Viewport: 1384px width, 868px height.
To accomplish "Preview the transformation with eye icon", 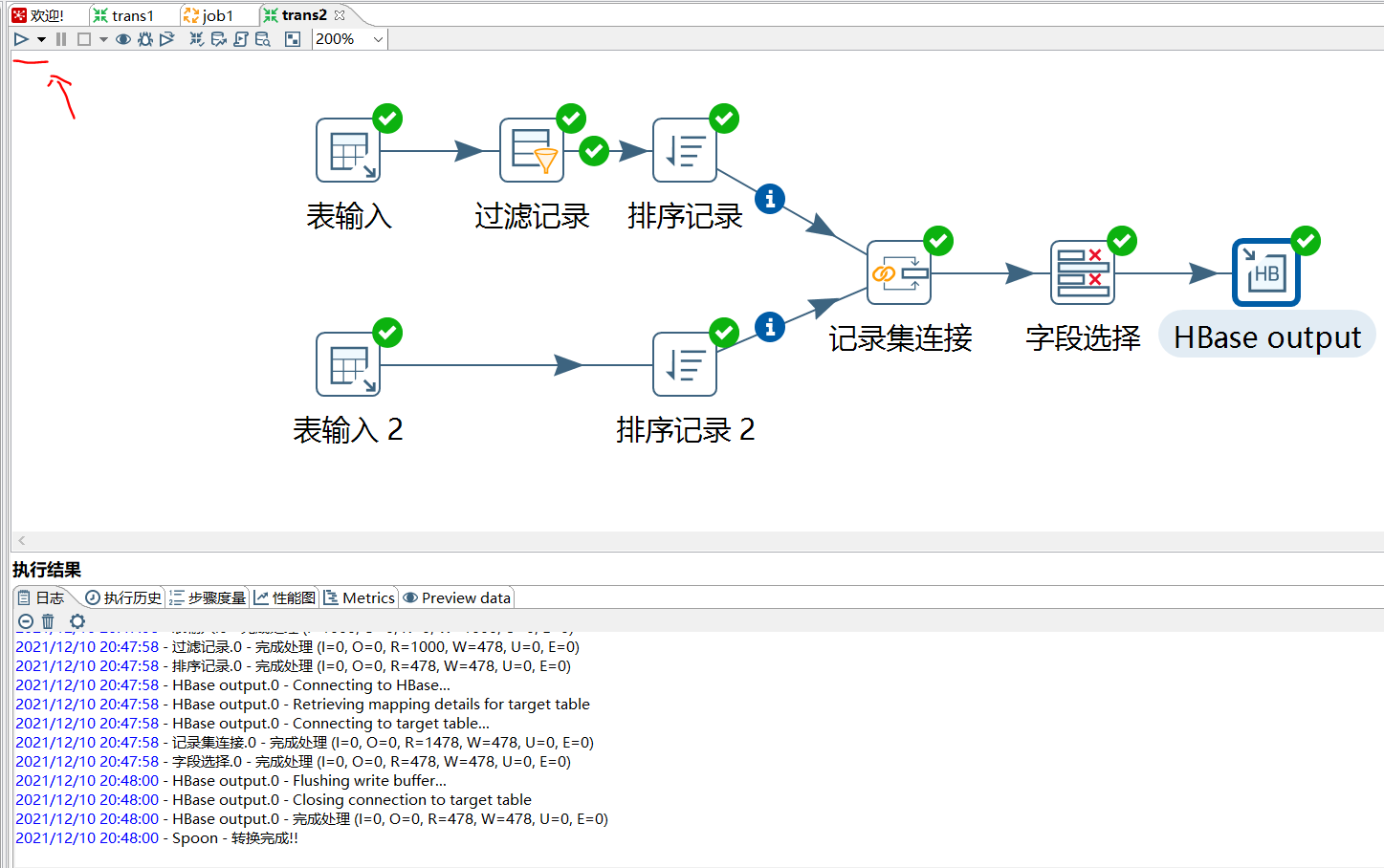I will [x=123, y=39].
